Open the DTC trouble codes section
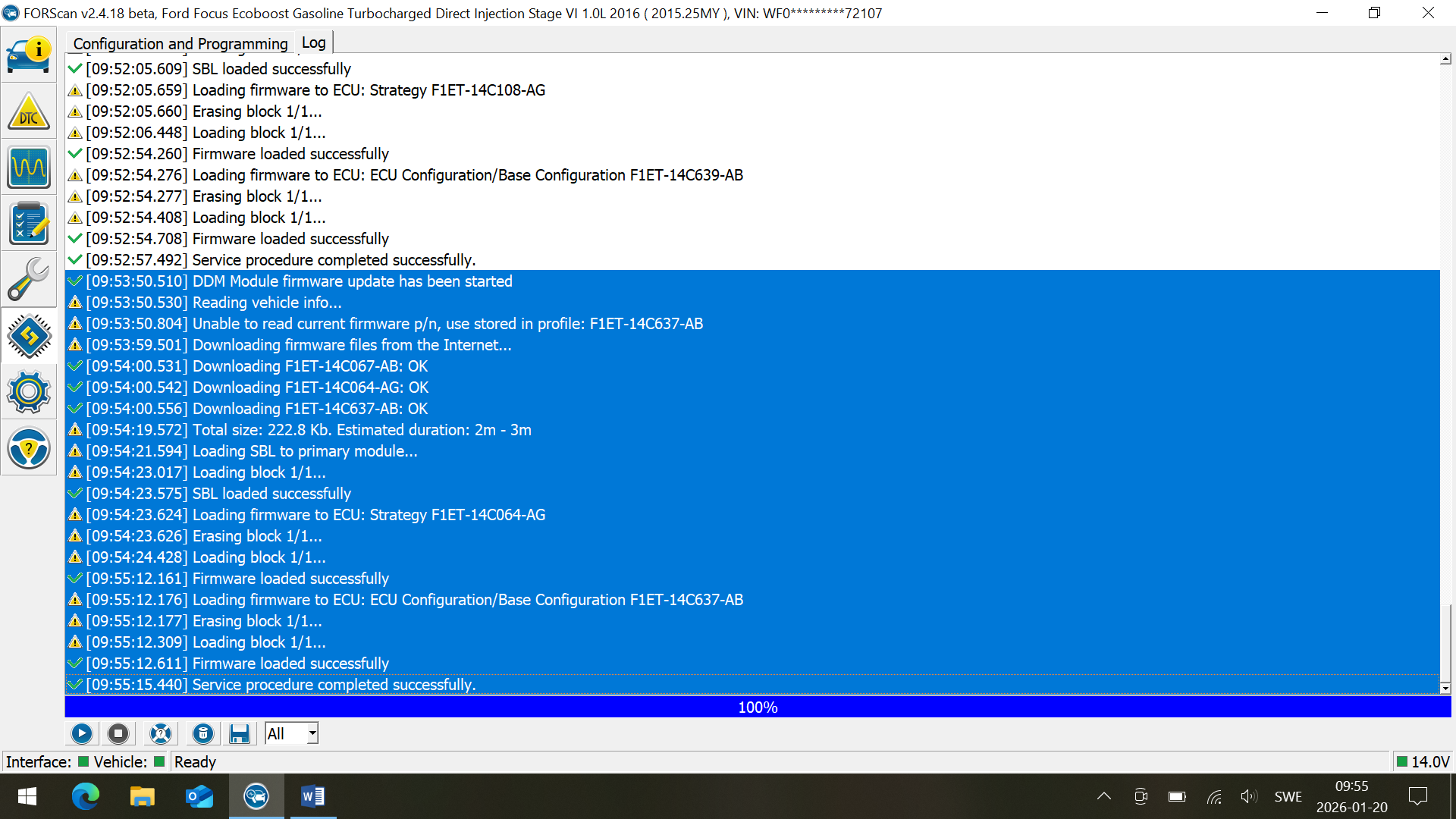 [29, 111]
